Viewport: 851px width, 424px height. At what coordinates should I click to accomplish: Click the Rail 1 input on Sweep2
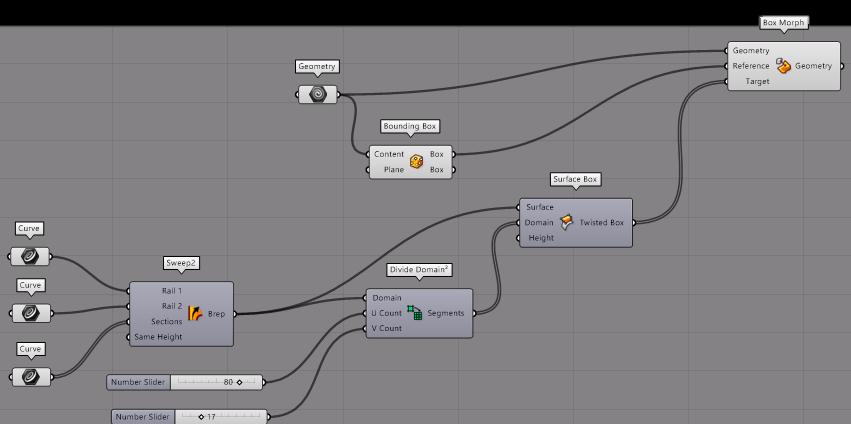pyautogui.click(x=172, y=291)
